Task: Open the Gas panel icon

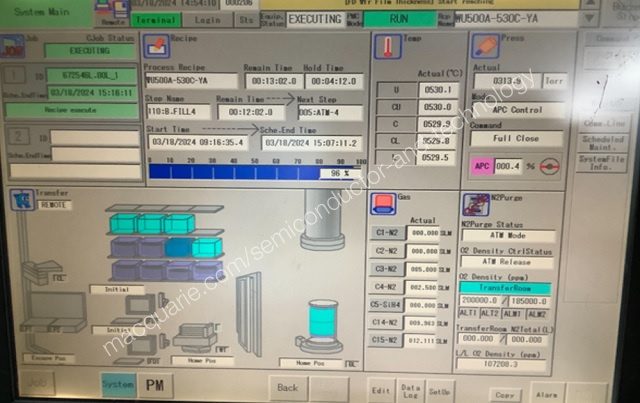Action: [381, 203]
